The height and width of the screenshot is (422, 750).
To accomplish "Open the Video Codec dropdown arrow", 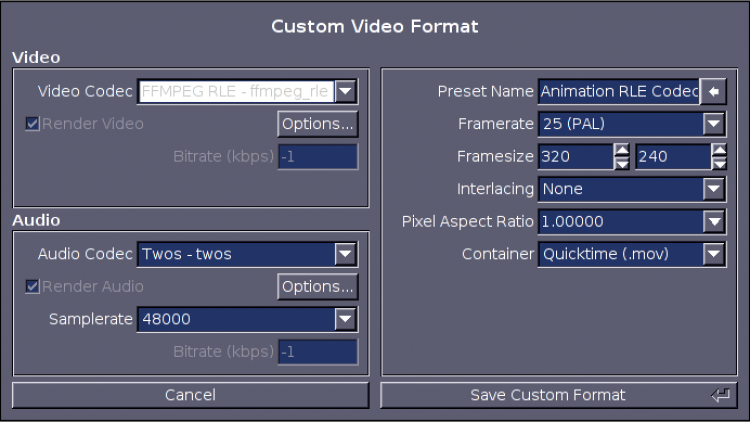I will click(x=345, y=91).
